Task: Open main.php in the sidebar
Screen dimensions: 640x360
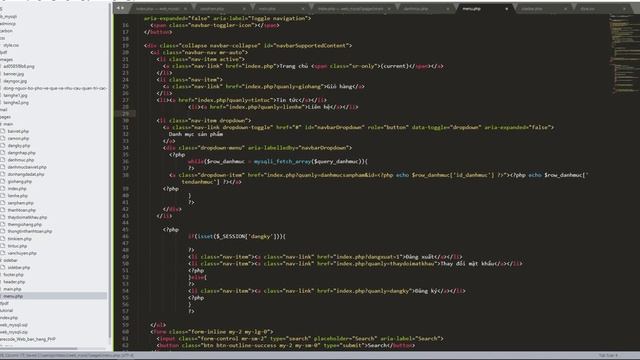Action: (12, 289)
